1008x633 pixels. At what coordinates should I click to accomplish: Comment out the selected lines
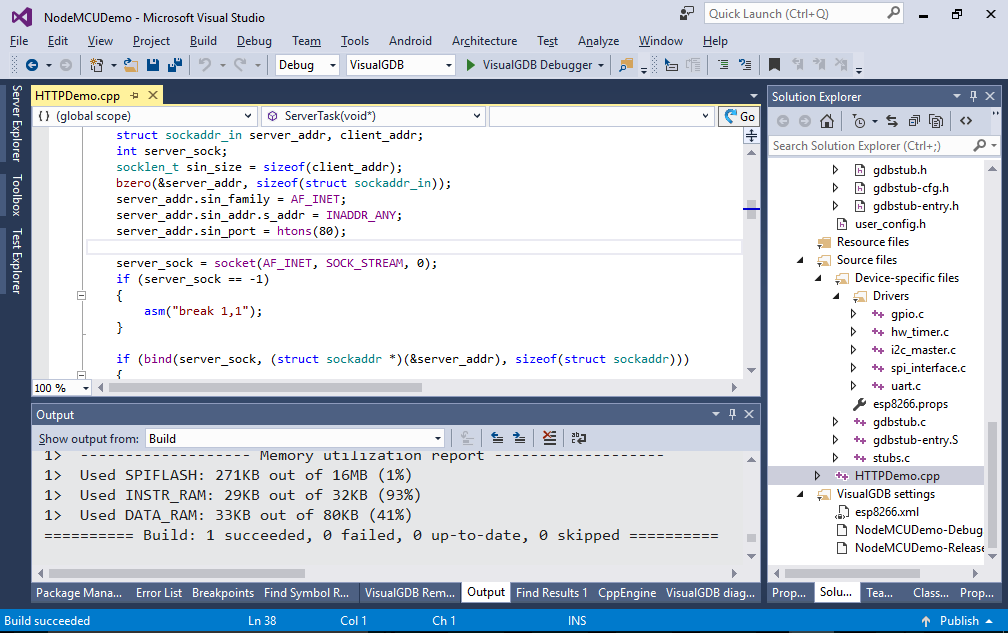coord(723,65)
